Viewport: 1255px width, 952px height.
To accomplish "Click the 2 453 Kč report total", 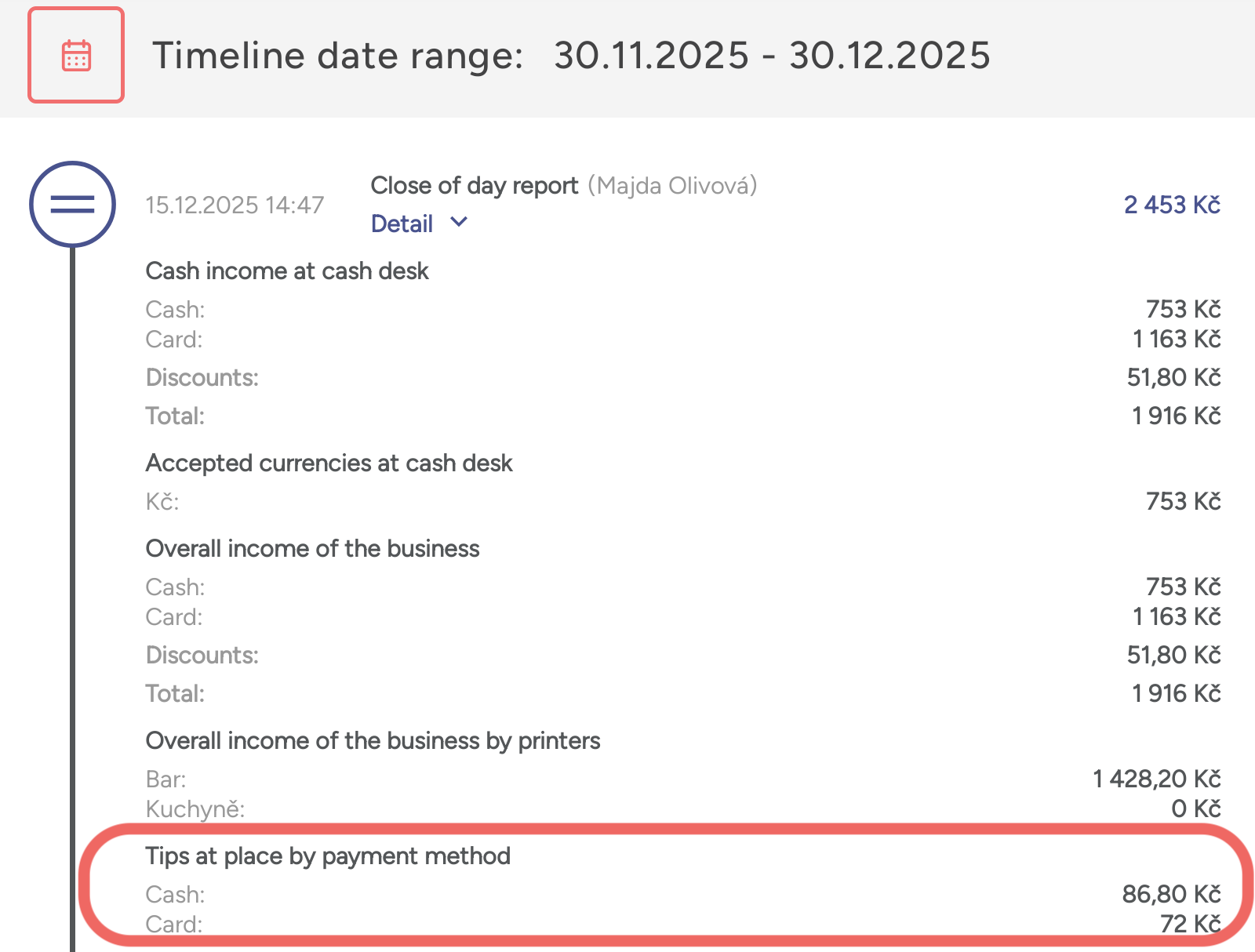I will 1171,205.
